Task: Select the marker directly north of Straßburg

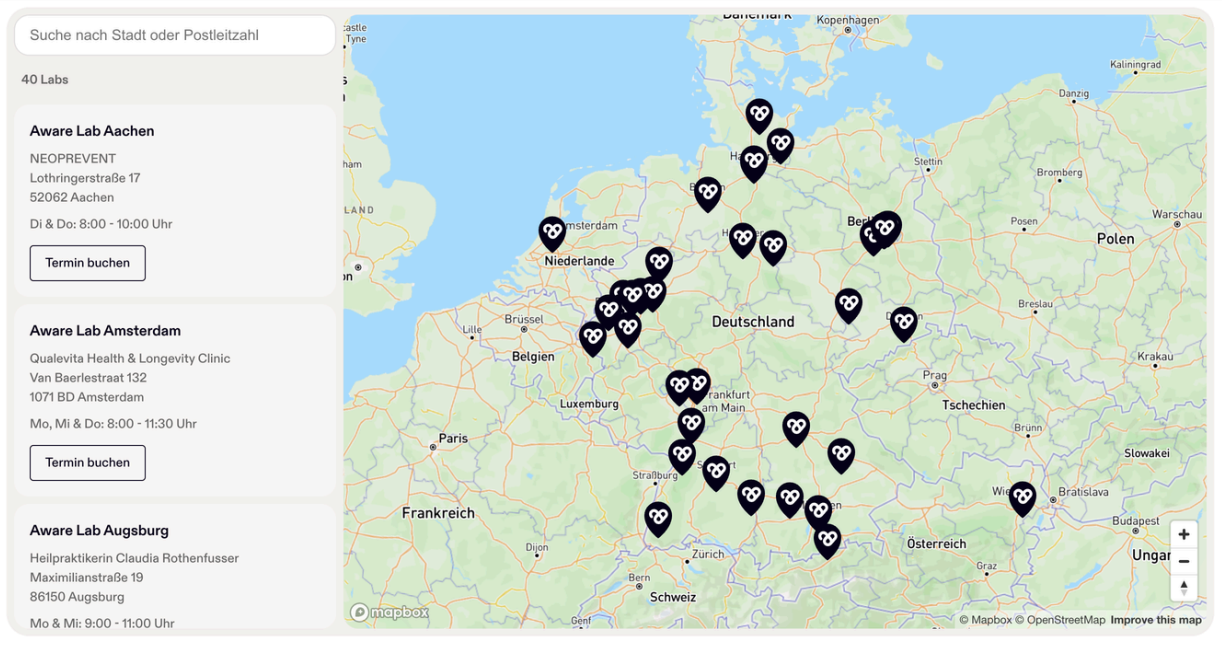Action: (x=682, y=456)
